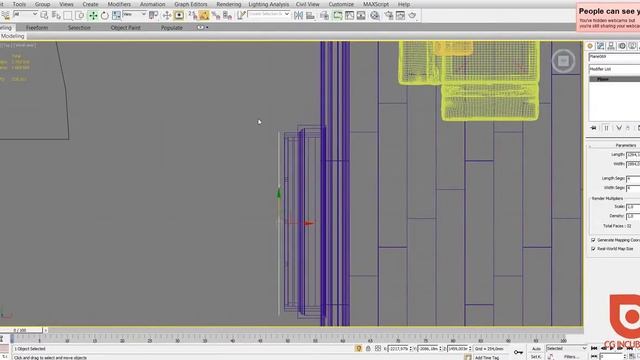Click the Select and Manipulate icon
This screenshot has height=360, width=640.
167,16
